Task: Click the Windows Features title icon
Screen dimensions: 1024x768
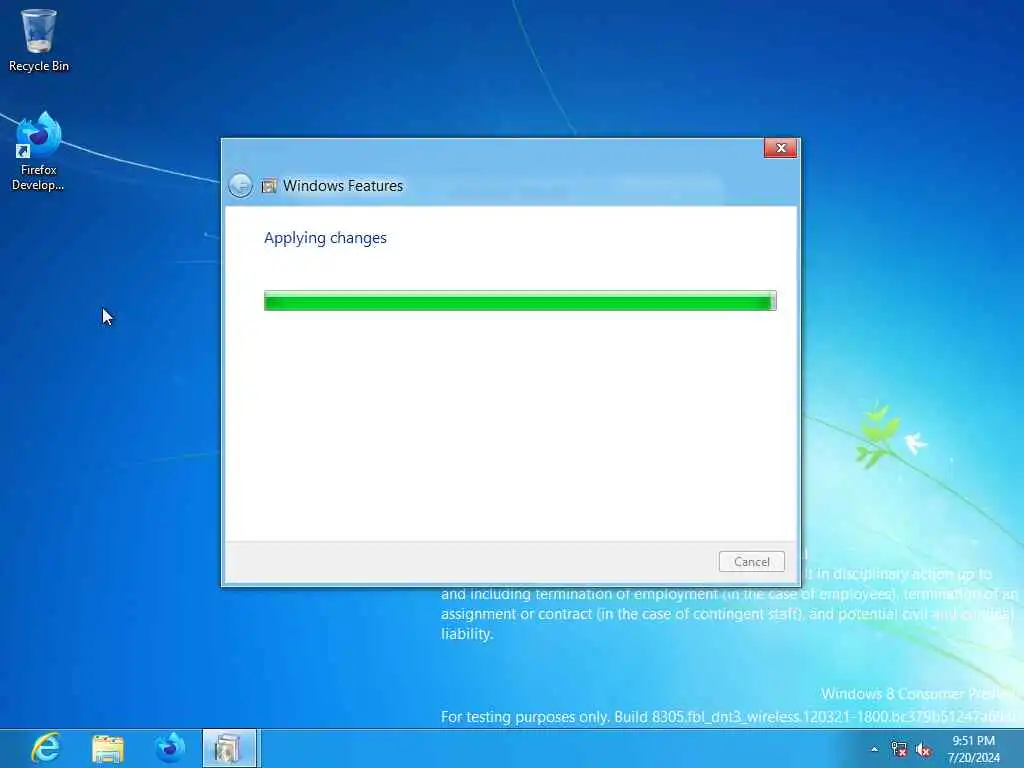Action: tap(269, 186)
